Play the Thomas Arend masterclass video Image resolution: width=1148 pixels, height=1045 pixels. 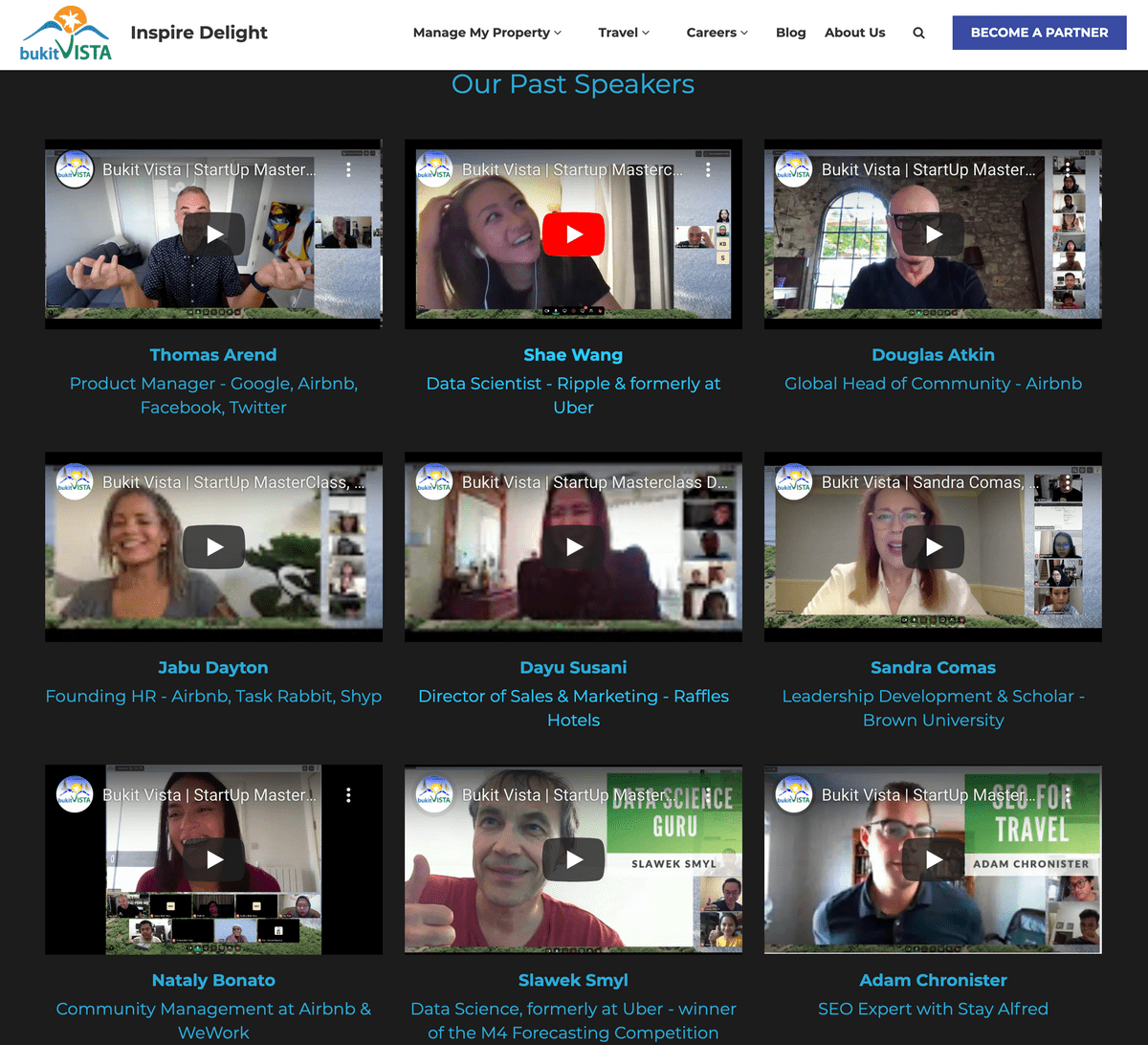(214, 234)
